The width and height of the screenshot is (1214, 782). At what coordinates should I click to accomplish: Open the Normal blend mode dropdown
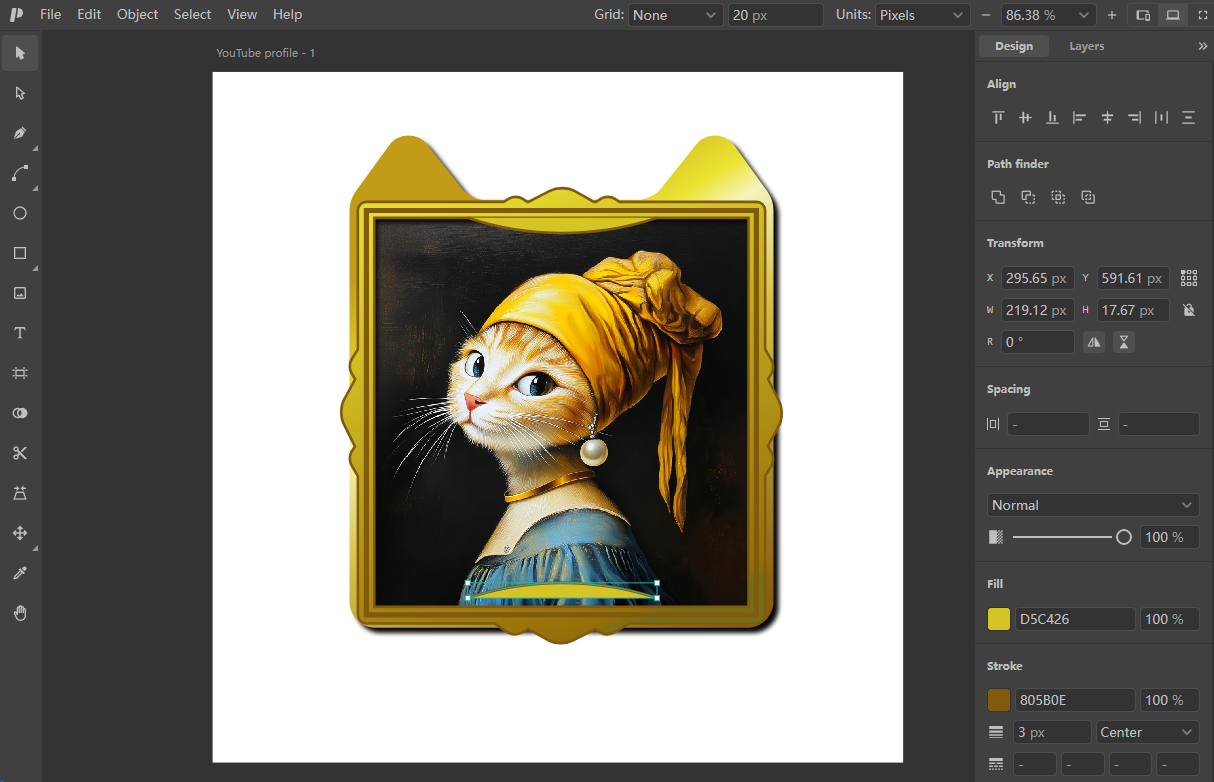1093,505
